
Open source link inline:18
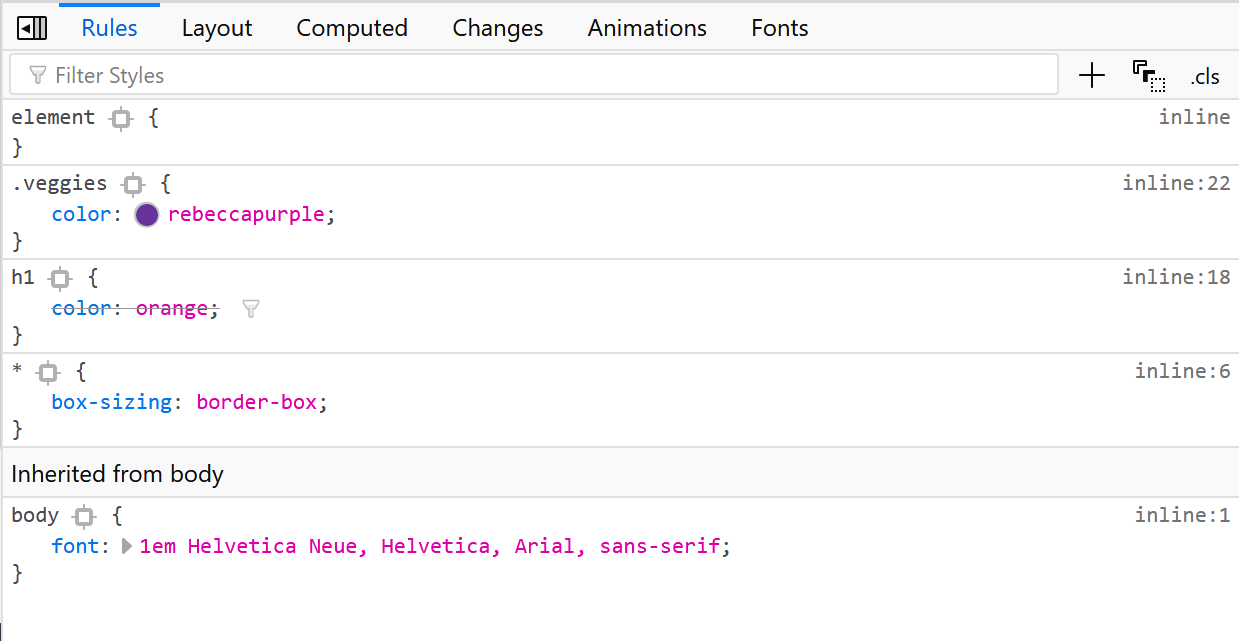[x=1176, y=277]
